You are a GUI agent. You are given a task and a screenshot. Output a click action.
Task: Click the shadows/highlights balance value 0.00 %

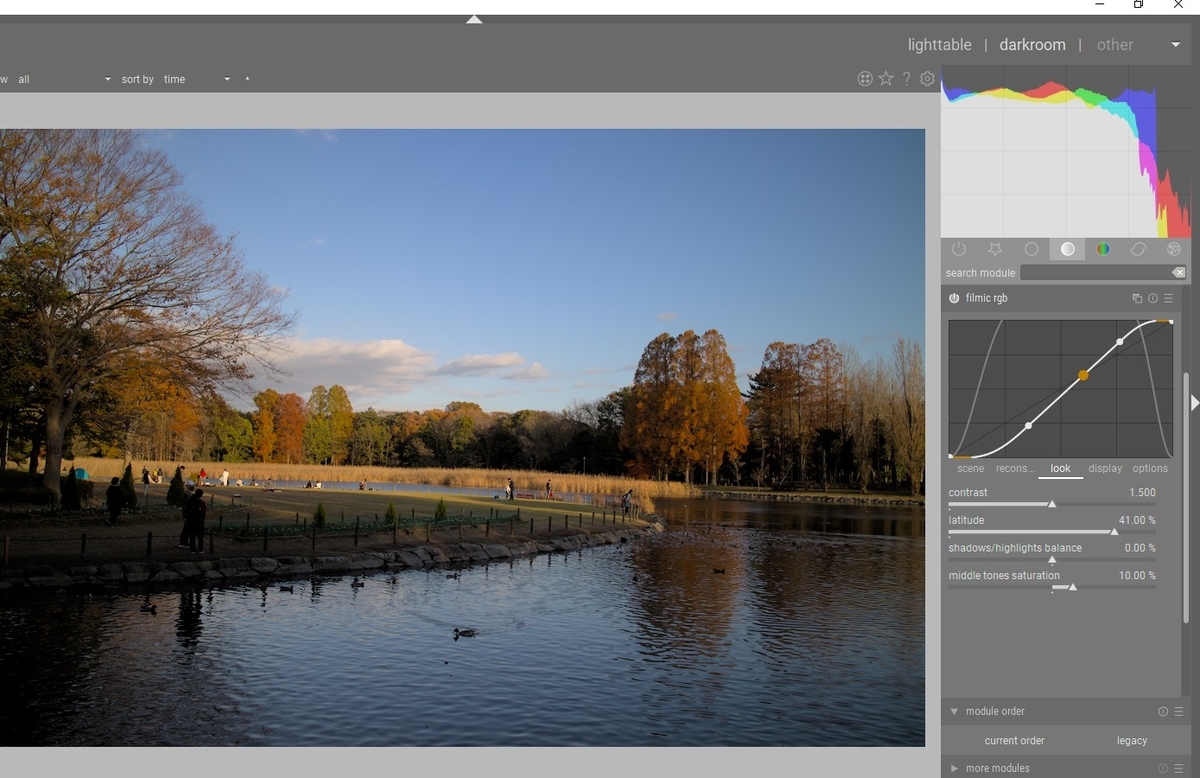click(1140, 548)
